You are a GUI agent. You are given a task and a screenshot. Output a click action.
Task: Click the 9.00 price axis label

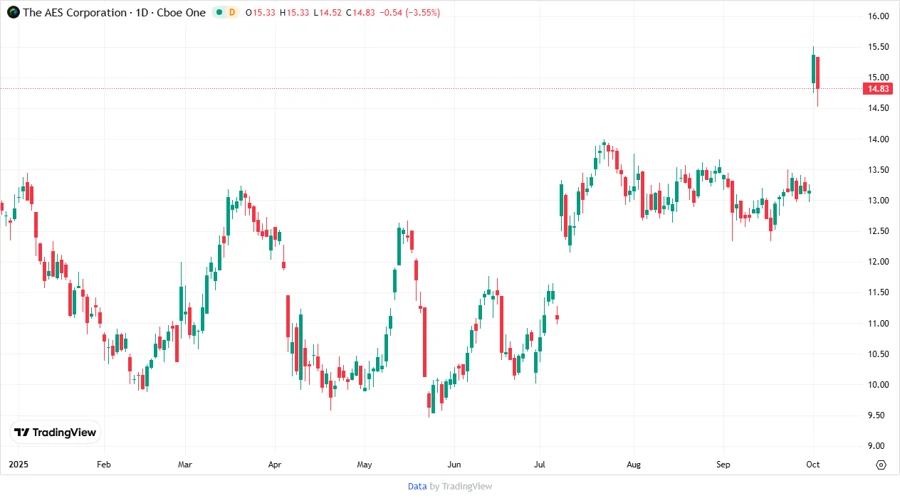pos(879,446)
